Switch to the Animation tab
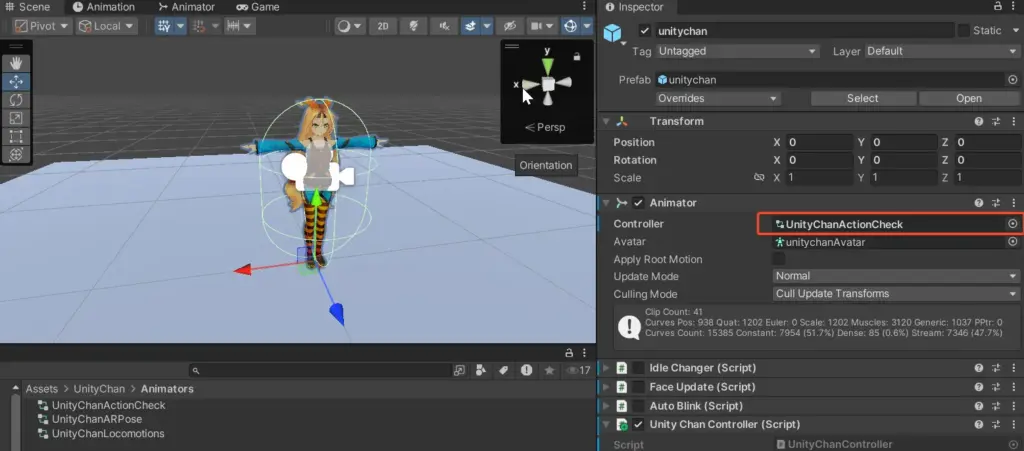Viewport: 1024px width, 451px height. [x=104, y=7]
